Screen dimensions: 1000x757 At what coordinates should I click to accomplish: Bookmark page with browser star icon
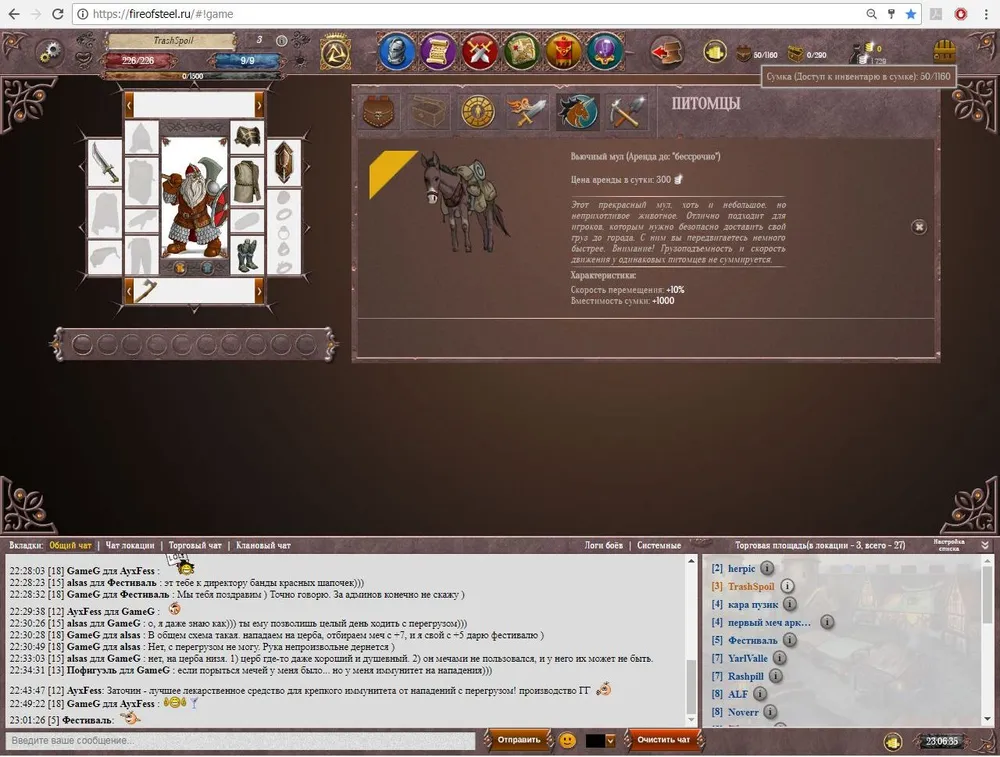click(x=911, y=14)
